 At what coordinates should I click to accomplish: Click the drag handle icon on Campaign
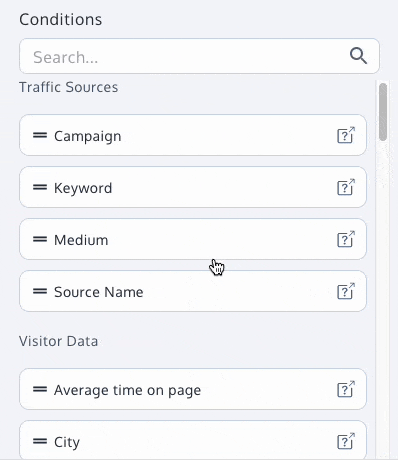tap(40, 135)
